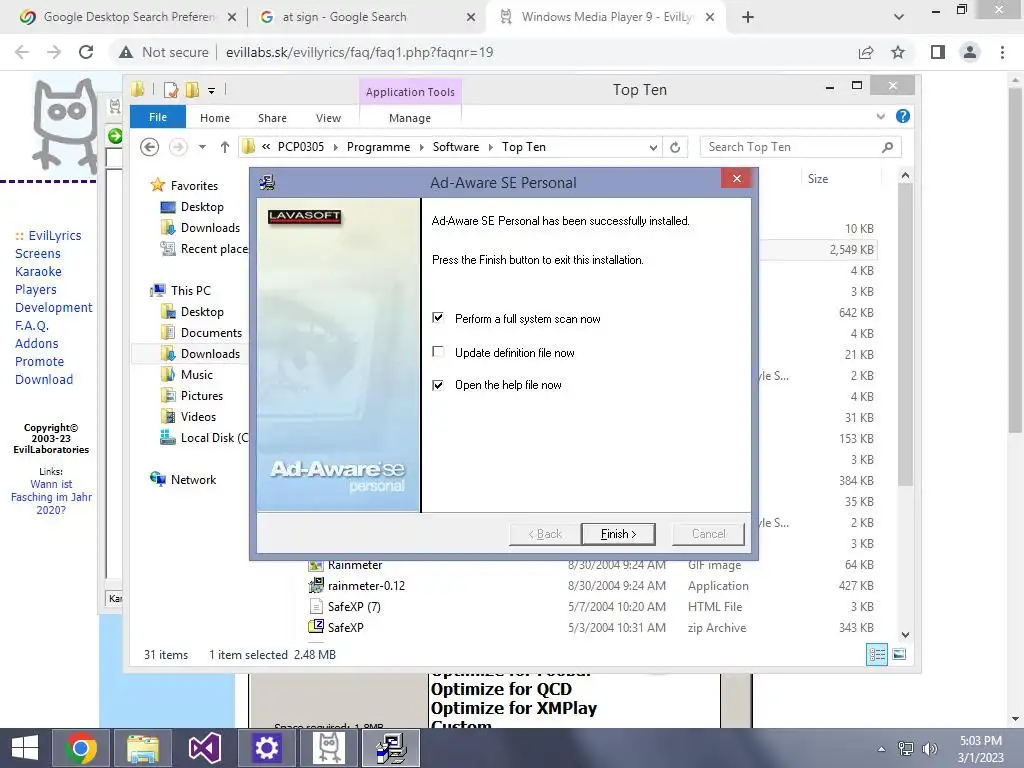Open the Manage ribbon tab

[x=410, y=118]
